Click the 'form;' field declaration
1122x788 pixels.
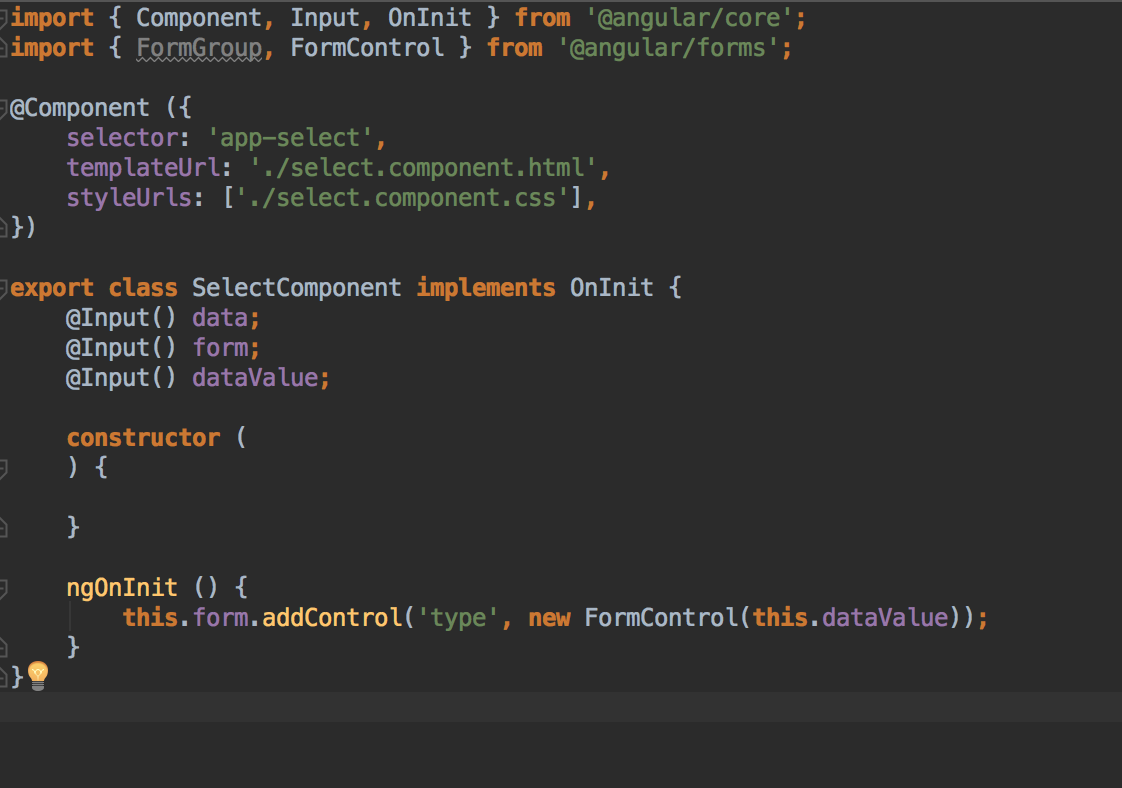pyautogui.click(x=226, y=348)
